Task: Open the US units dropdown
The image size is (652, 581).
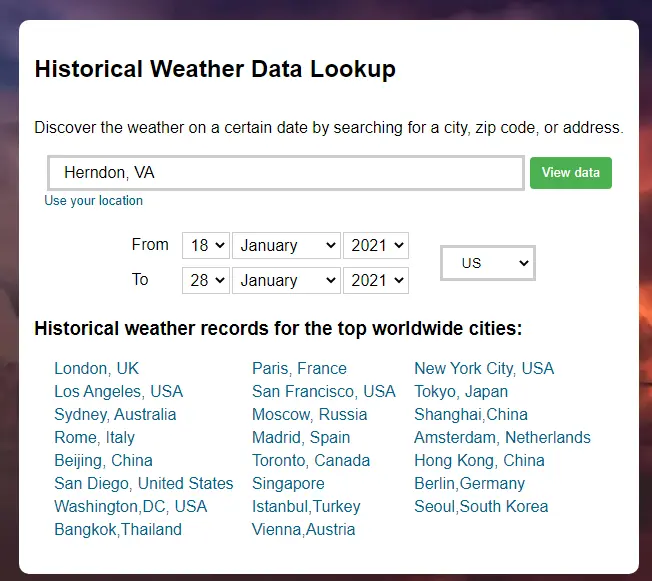Action: point(488,263)
